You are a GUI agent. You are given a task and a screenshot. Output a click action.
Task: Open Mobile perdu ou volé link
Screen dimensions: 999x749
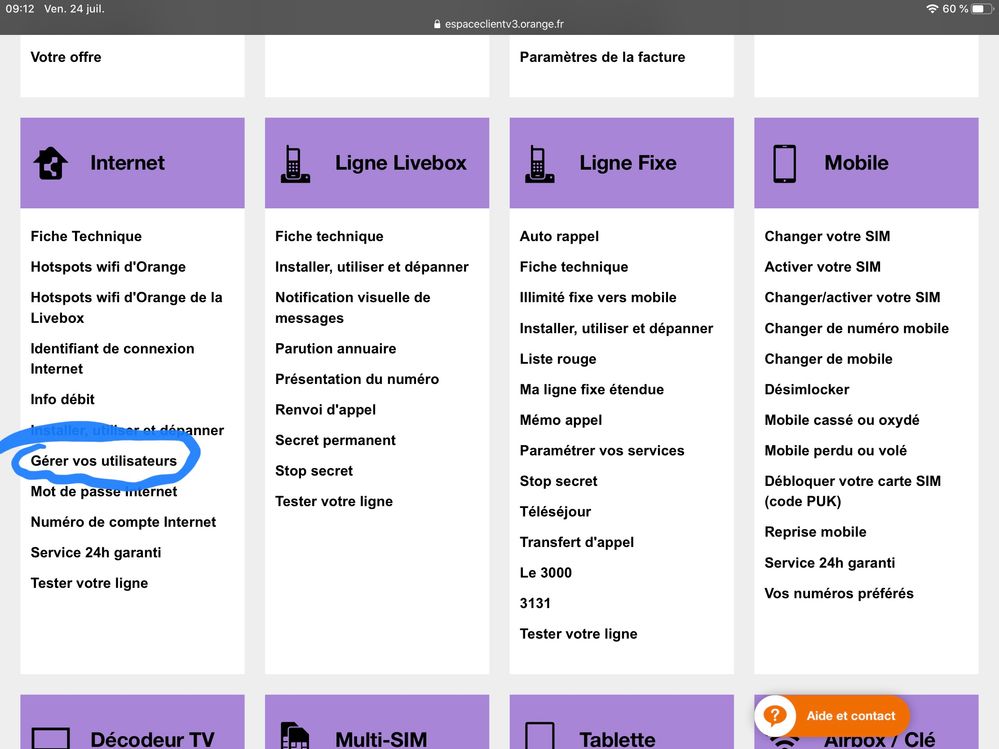[x=836, y=450]
